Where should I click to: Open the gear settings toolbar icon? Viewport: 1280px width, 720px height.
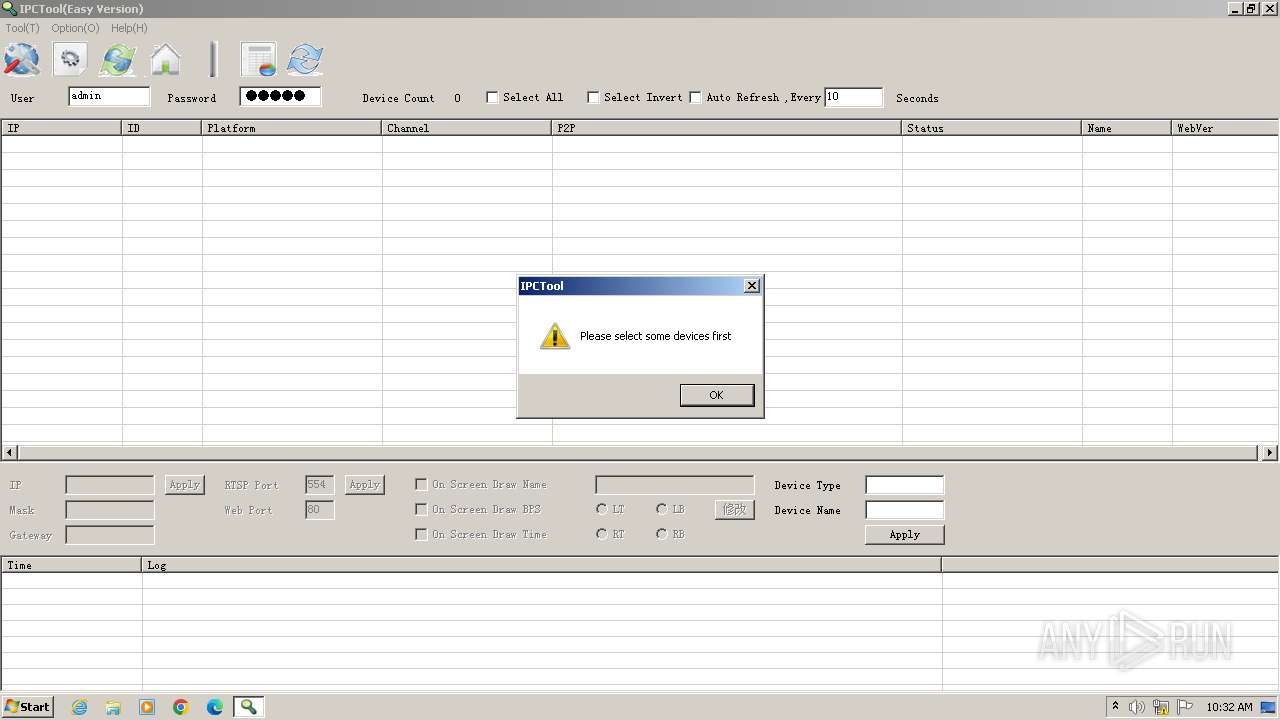coord(69,60)
